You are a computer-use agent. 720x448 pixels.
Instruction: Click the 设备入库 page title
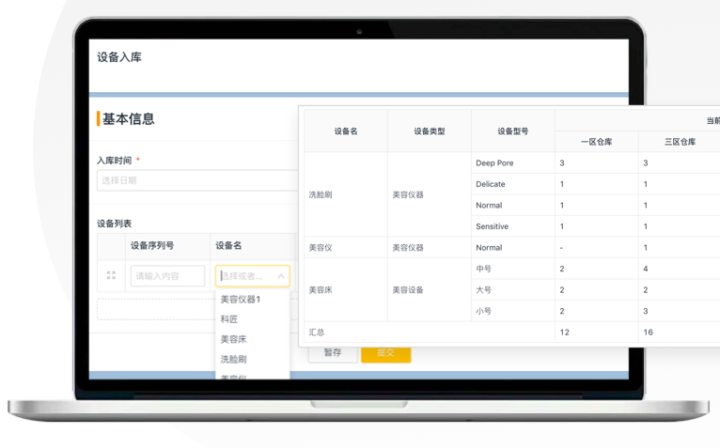coord(119,57)
